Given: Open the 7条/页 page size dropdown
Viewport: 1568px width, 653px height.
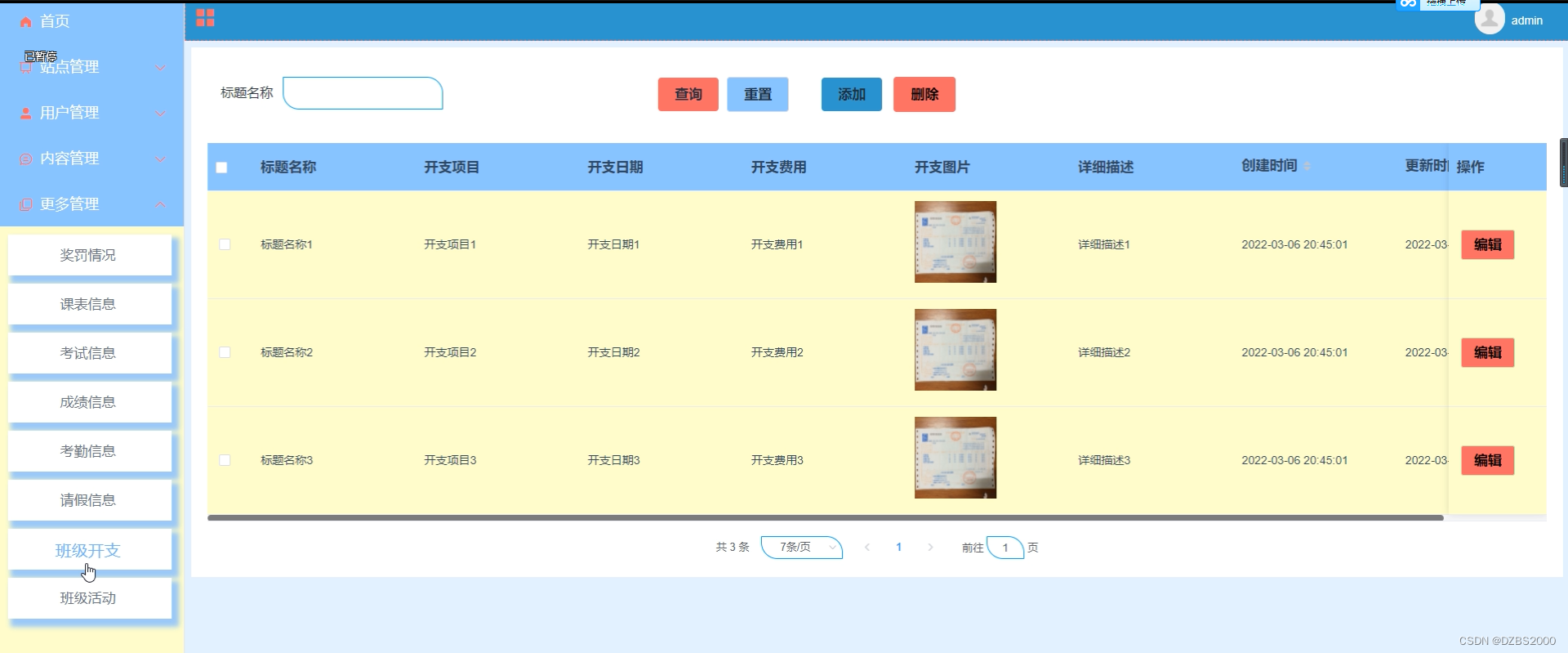Looking at the screenshot, I should pos(801,548).
